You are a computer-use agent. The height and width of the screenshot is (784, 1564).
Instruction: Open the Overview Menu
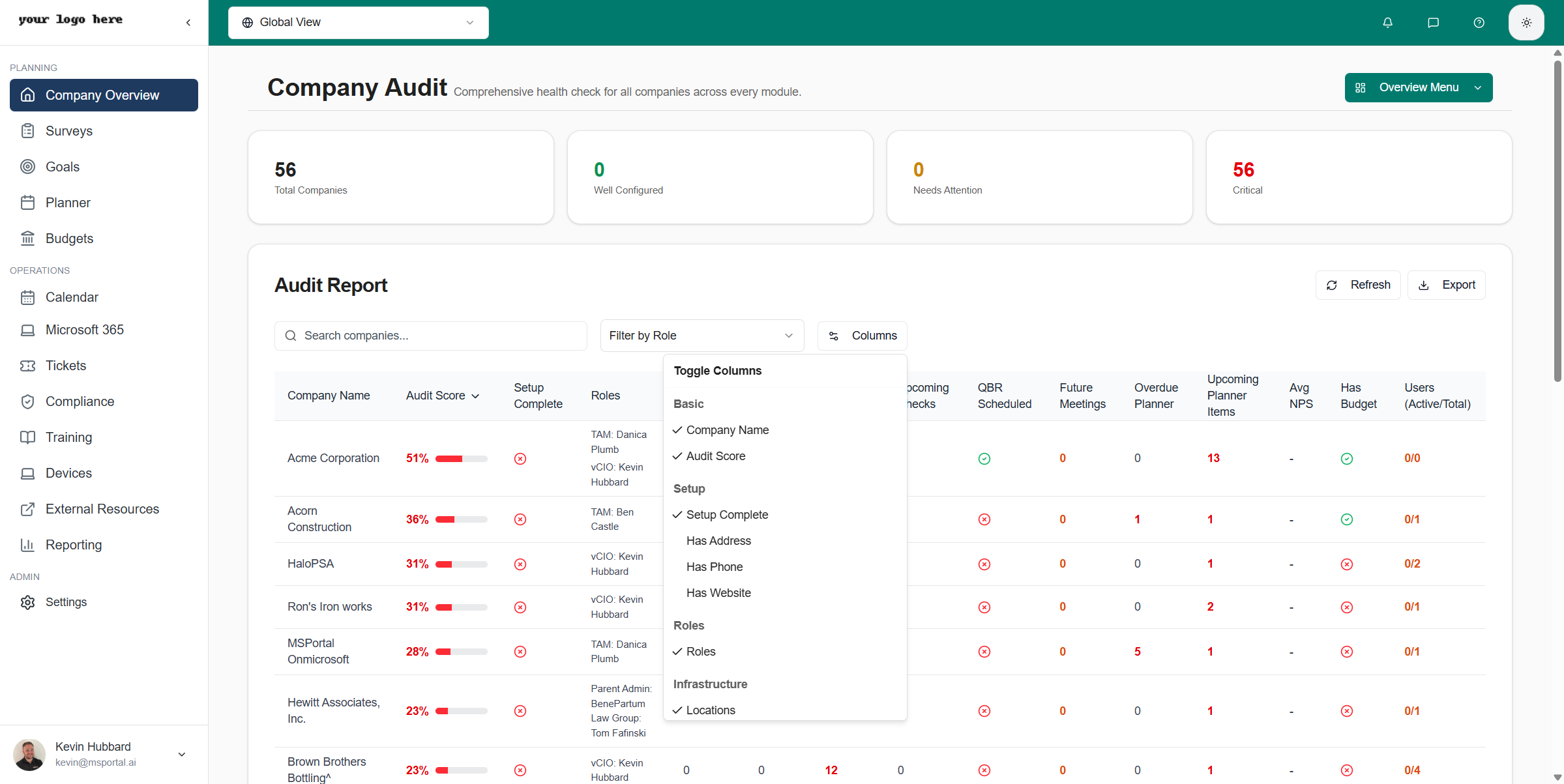[1419, 87]
